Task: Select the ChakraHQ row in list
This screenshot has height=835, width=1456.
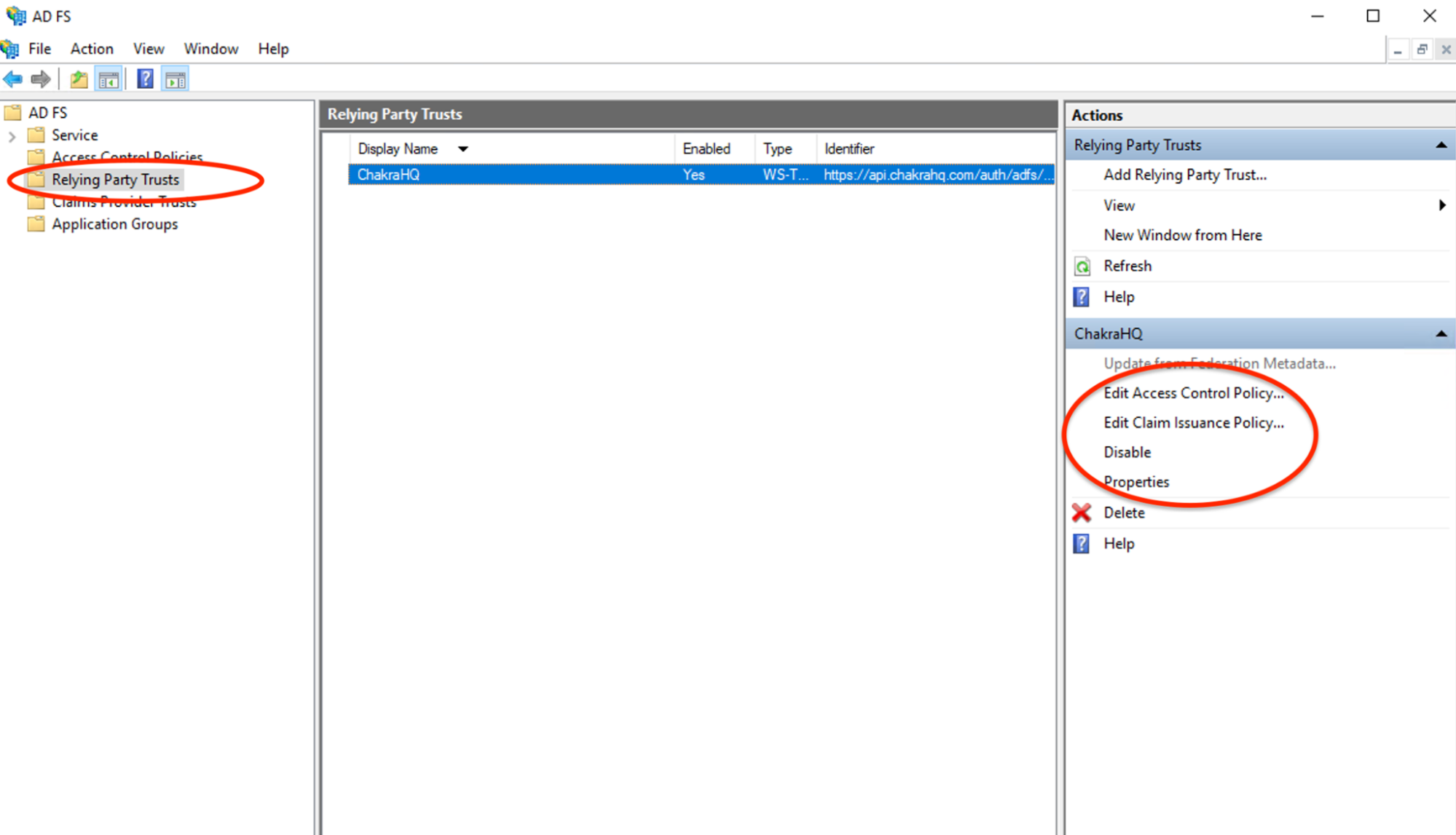Action: pyautogui.click(x=388, y=175)
